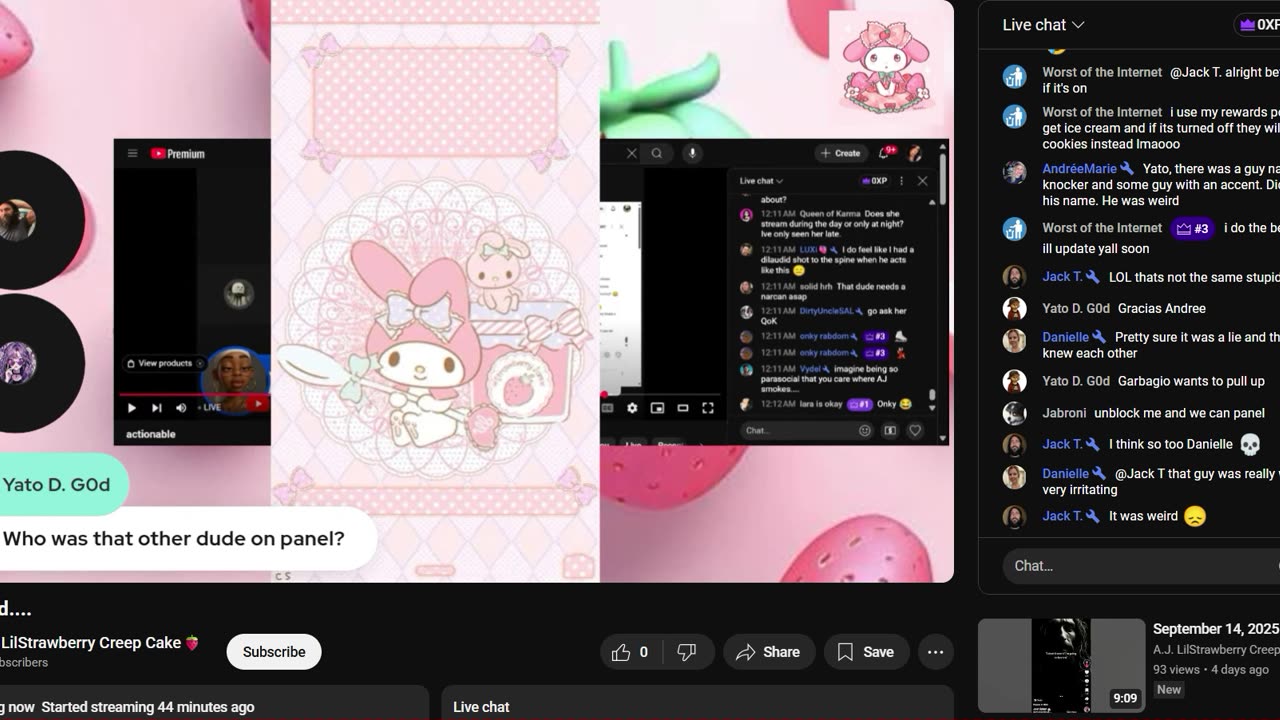Click heart reaction in streamed chat input
The height and width of the screenshot is (720, 1280).
tap(914, 431)
